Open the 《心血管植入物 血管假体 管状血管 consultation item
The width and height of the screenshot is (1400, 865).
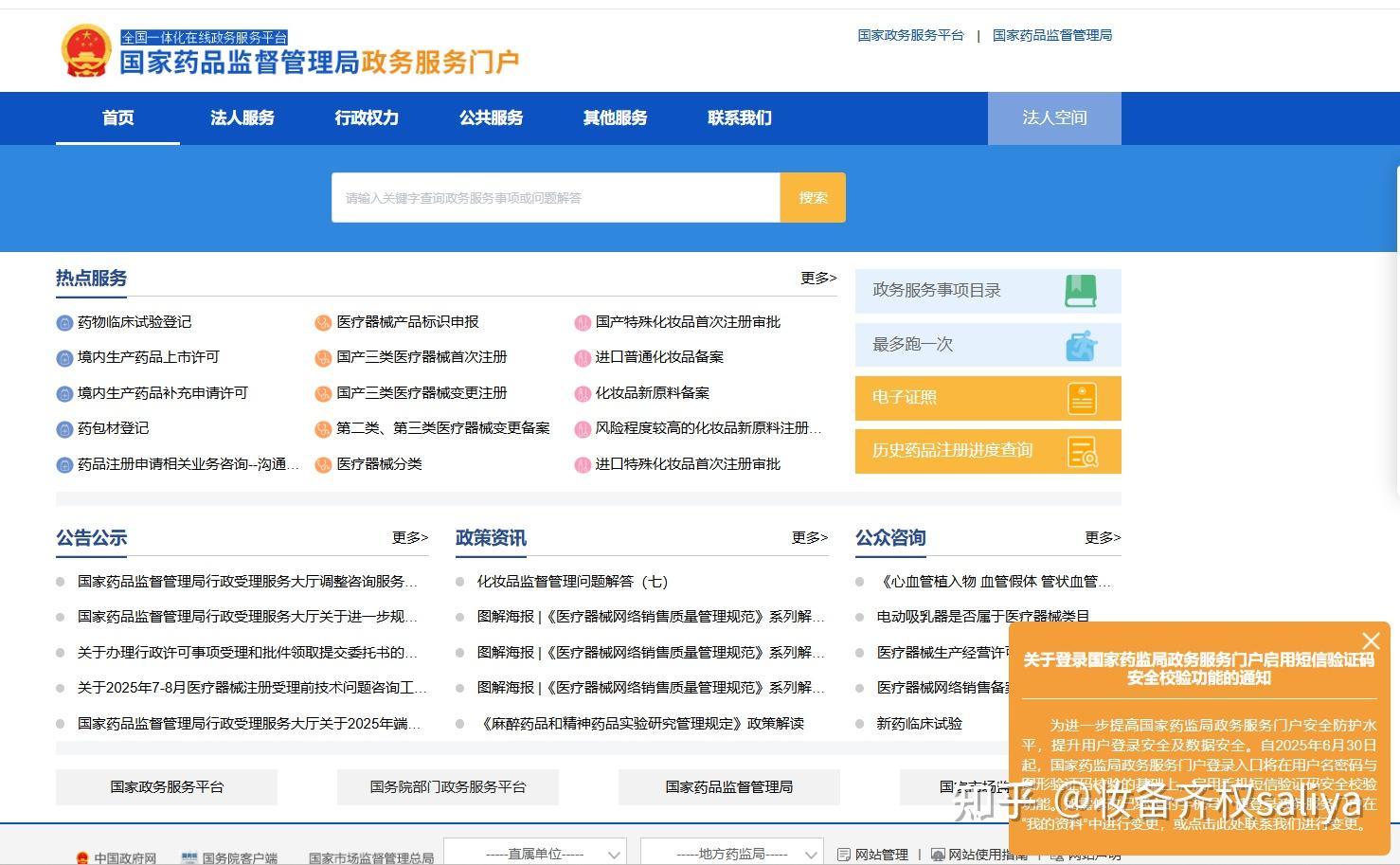pyautogui.click(x=994, y=582)
